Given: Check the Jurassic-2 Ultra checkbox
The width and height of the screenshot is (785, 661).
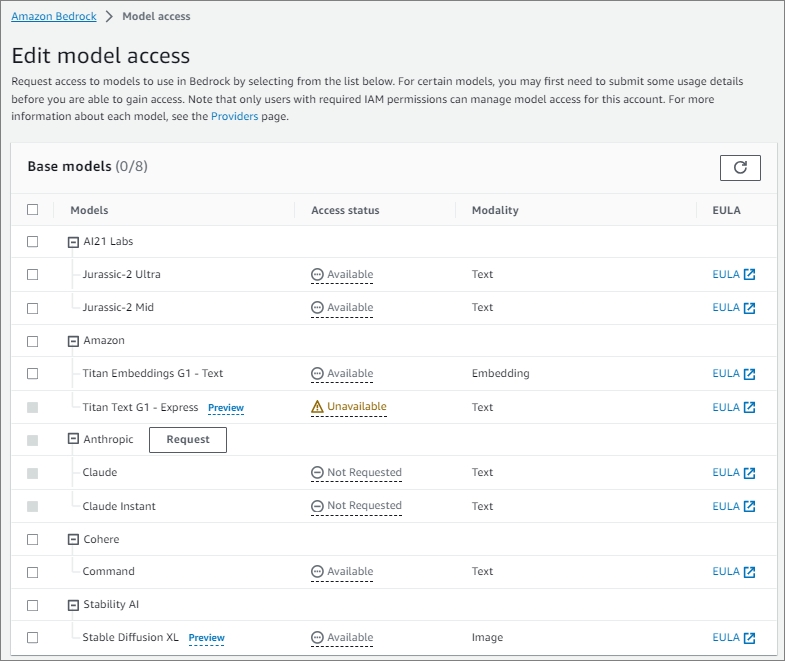Looking at the screenshot, I should coord(33,274).
